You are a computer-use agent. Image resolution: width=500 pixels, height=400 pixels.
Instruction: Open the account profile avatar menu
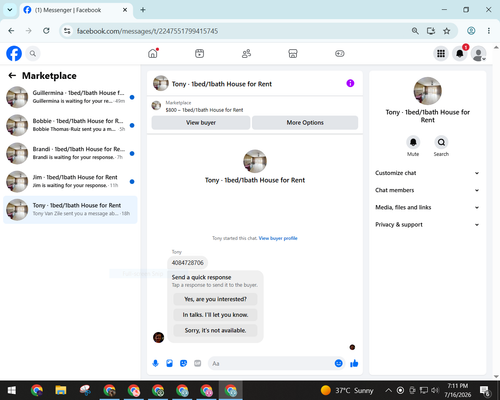(x=478, y=53)
